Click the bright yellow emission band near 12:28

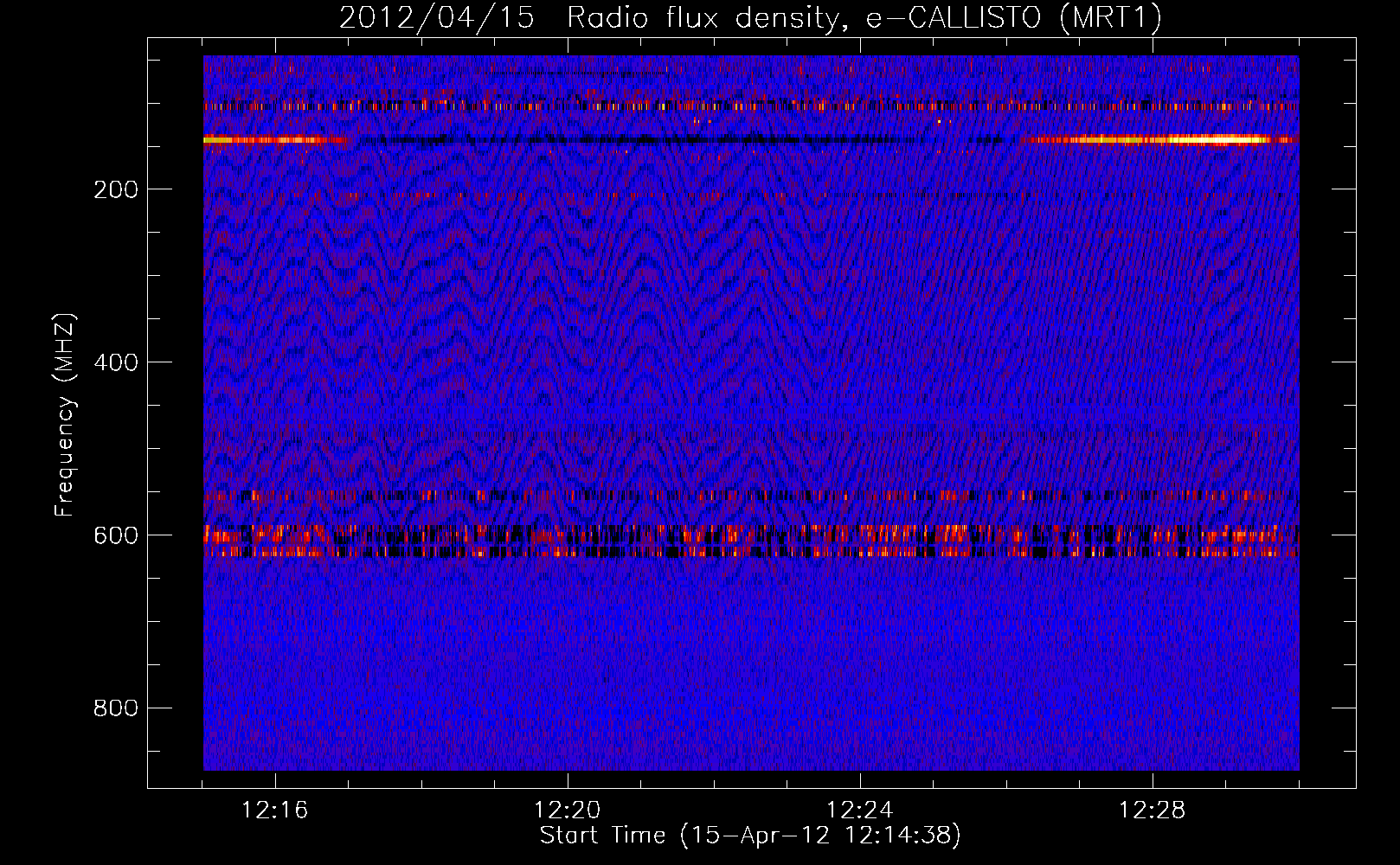click(1159, 139)
